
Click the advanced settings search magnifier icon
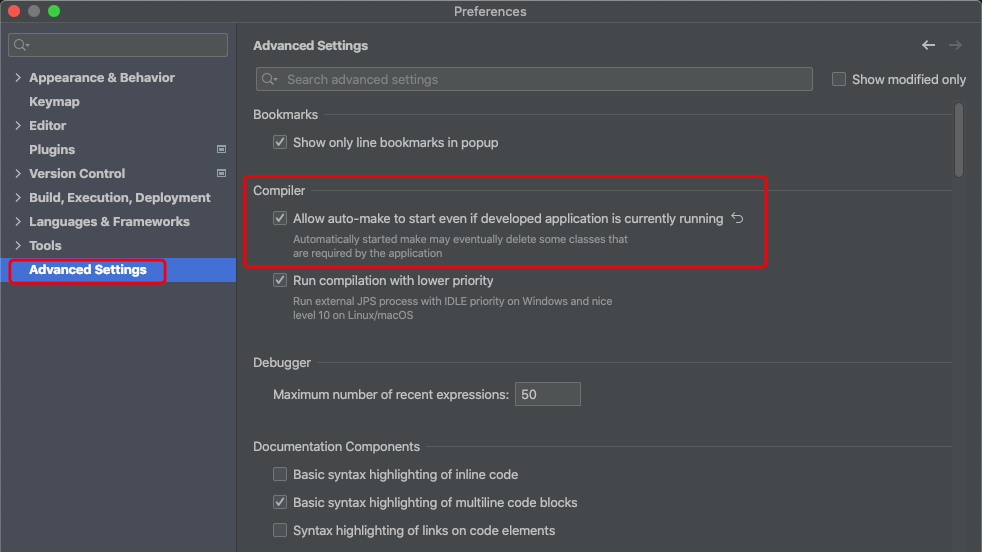270,79
